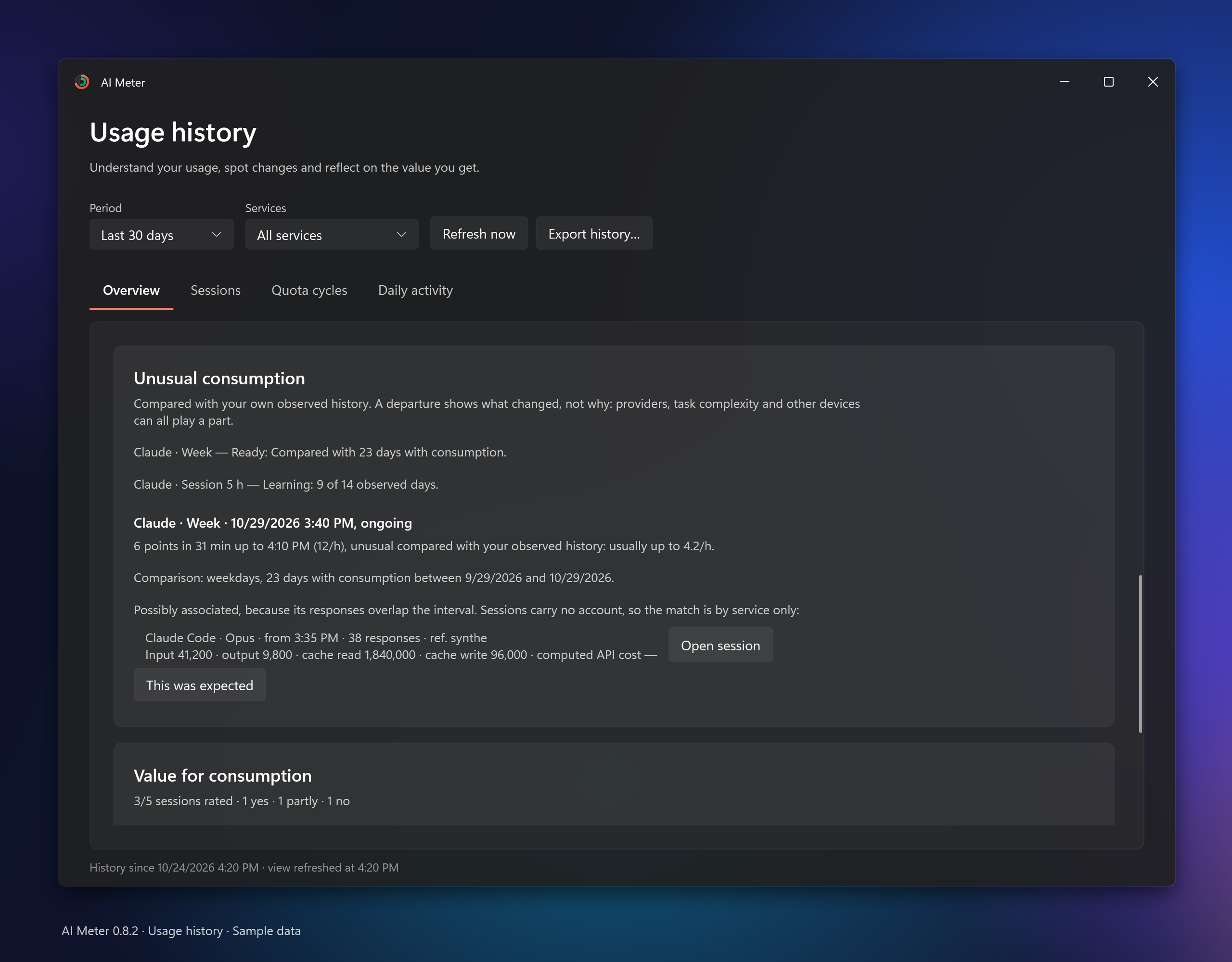Screen dimensions: 1232x962
Task: Click the Usage history page heading
Action: [x=173, y=132]
